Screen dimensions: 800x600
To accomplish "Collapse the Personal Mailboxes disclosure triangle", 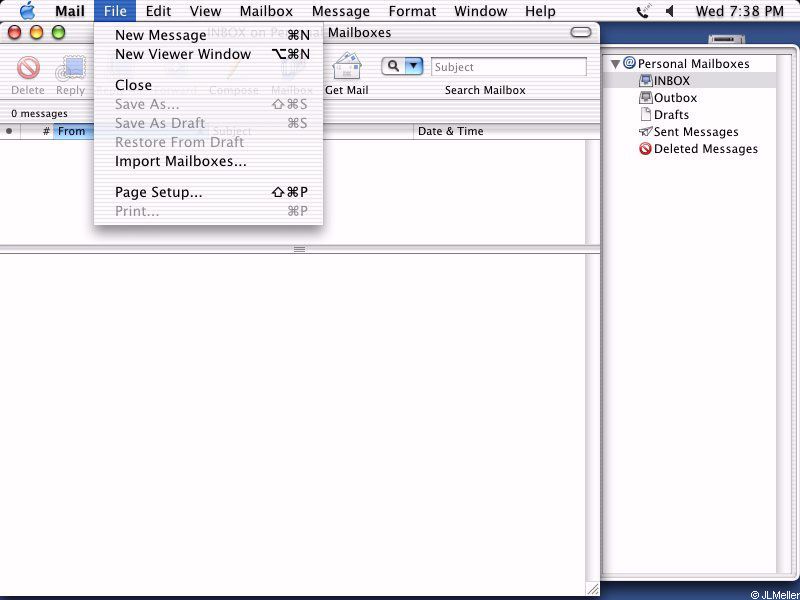I will pyautogui.click(x=616, y=64).
